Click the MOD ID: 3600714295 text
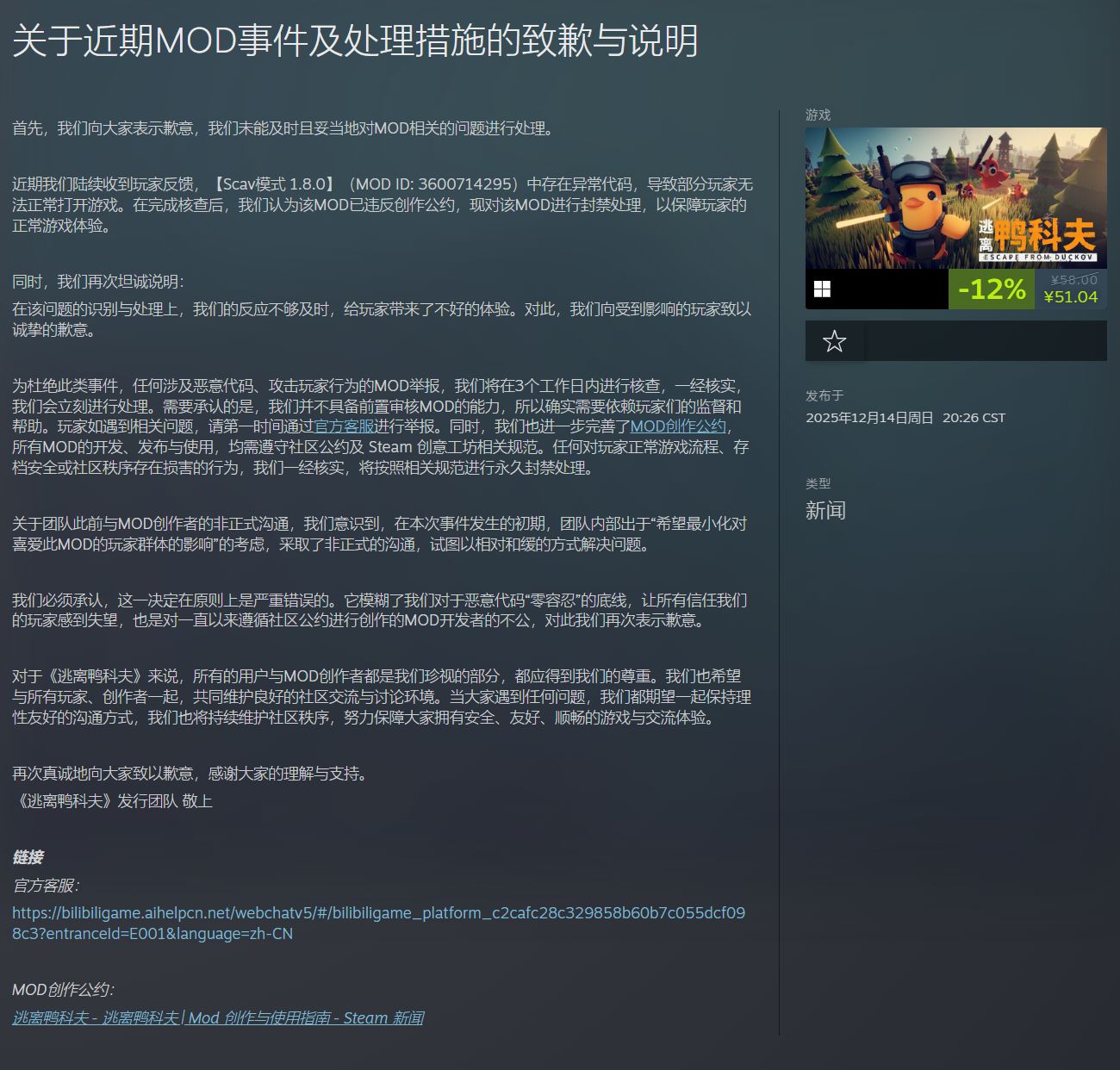 434,184
